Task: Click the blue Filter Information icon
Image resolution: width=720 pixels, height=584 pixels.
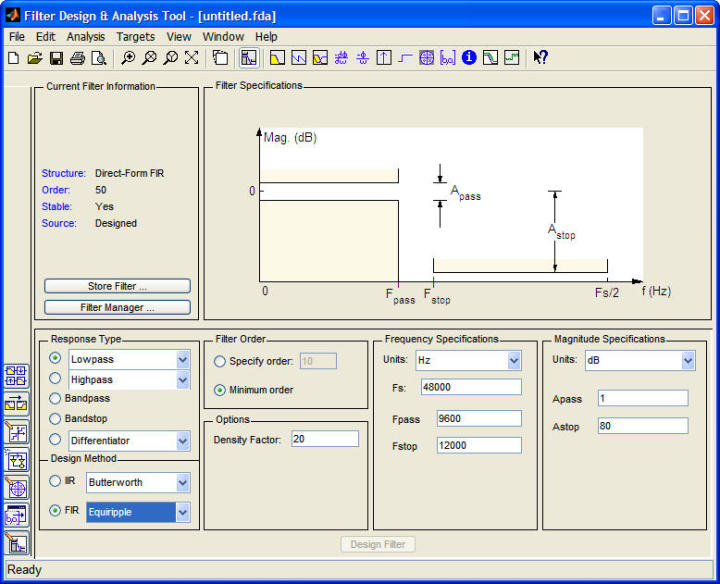Action: click(469, 57)
